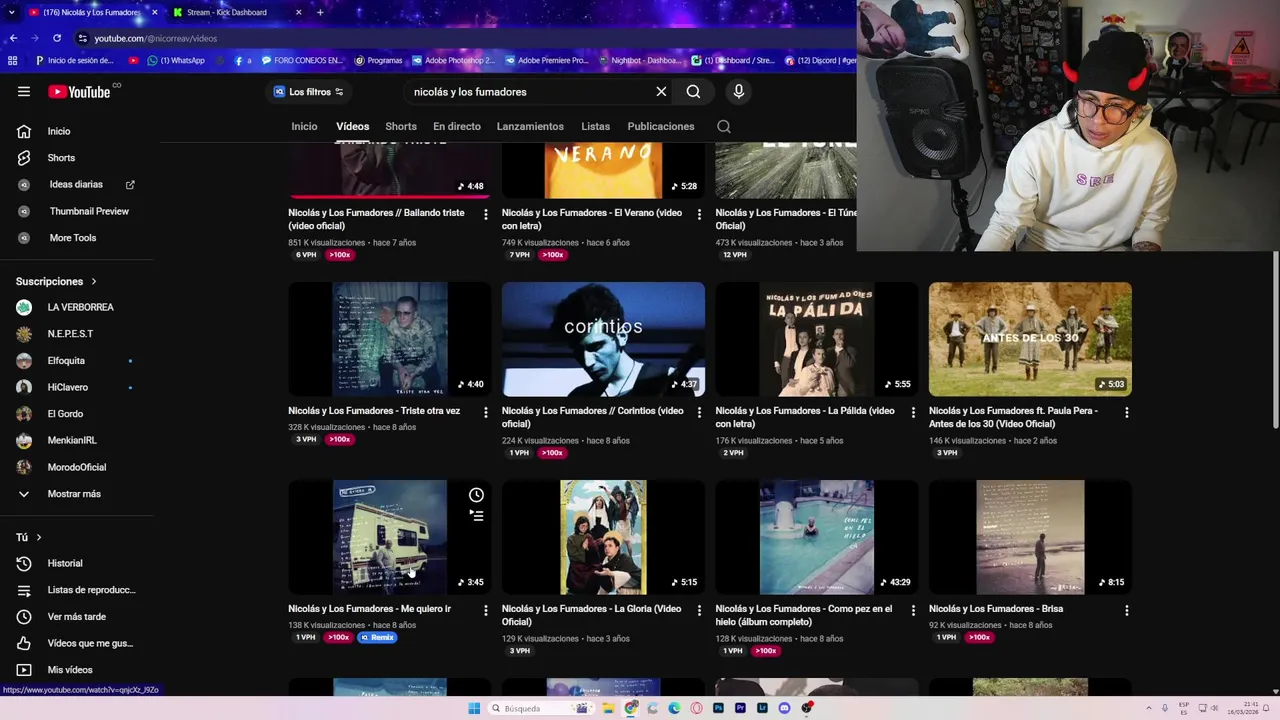Open options for Como pez en el hielo
This screenshot has width=1280, height=720.
913,610
